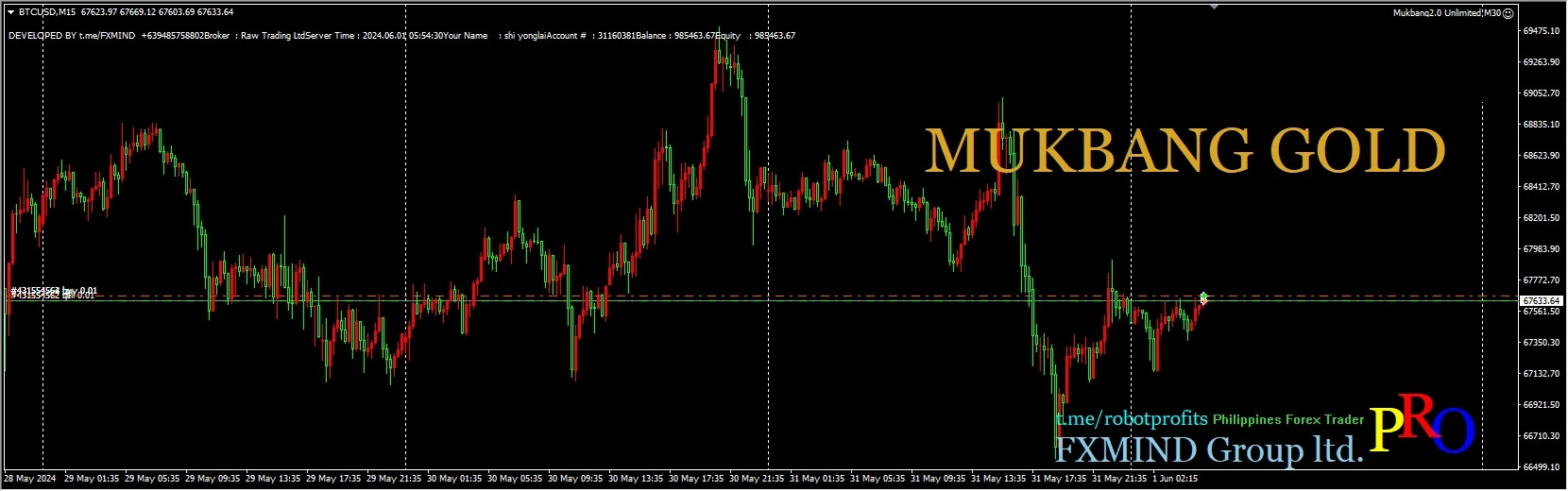Click the 68412.70 price scale label
The width and height of the screenshot is (1568, 491).
1542,187
